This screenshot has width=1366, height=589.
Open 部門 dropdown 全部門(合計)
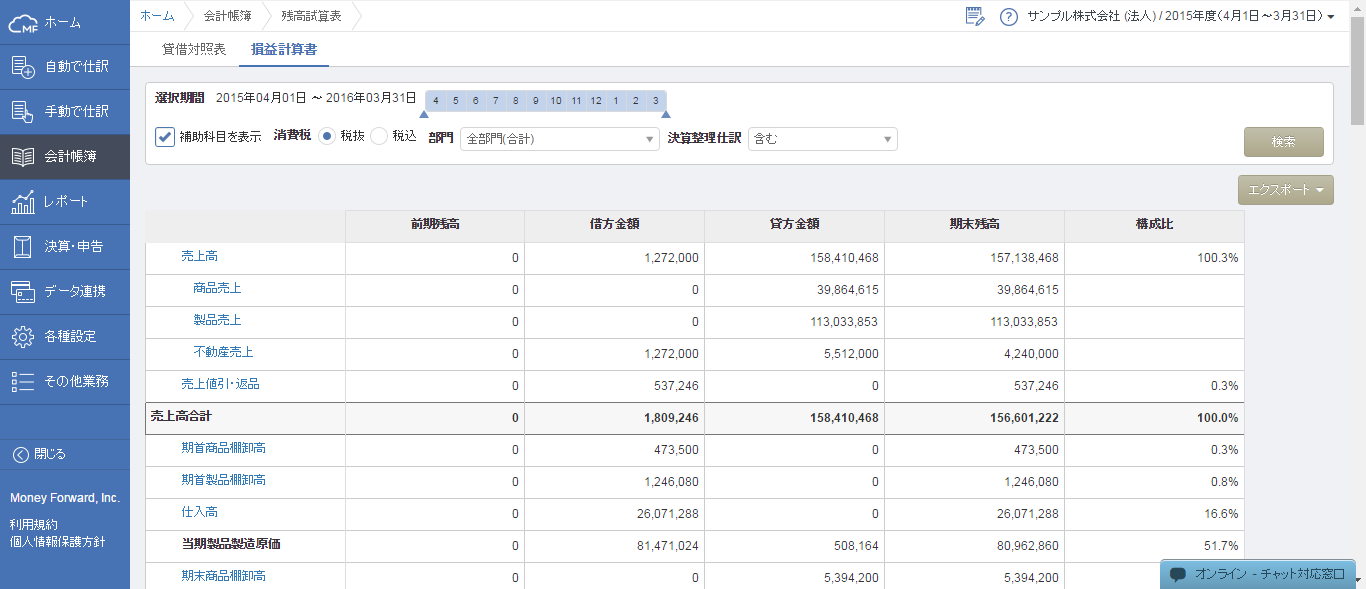559,139
